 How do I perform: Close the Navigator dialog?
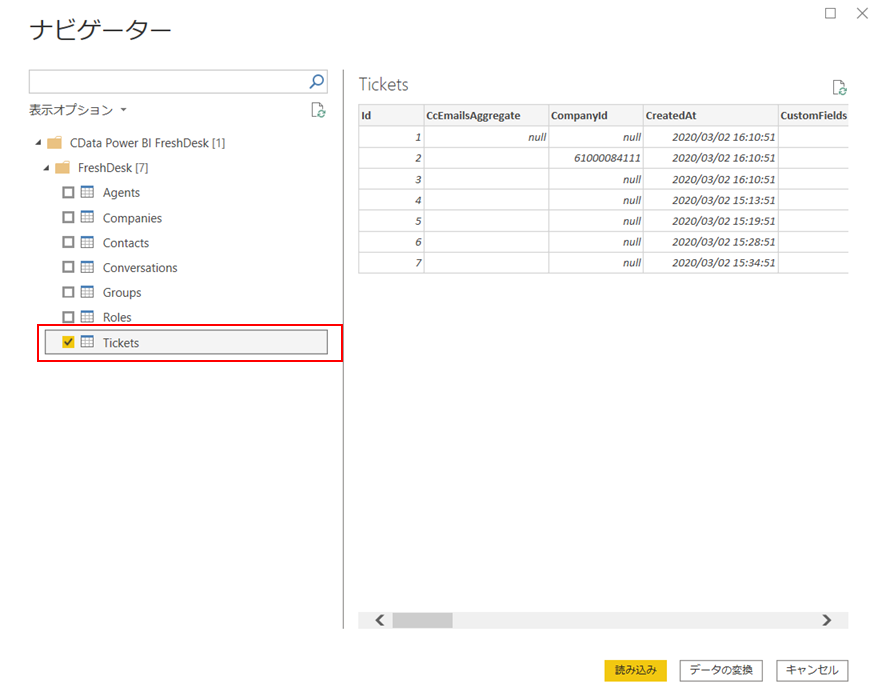coord(862,13)
